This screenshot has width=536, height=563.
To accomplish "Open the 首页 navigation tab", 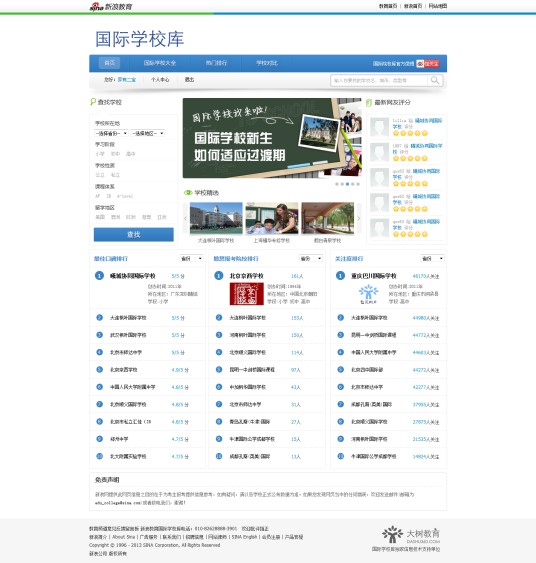I will coord(109,63).
